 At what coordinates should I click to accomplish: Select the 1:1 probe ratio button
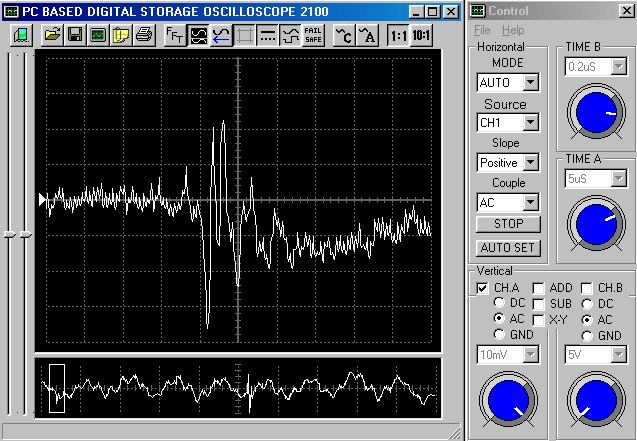[x=398, y=35]
